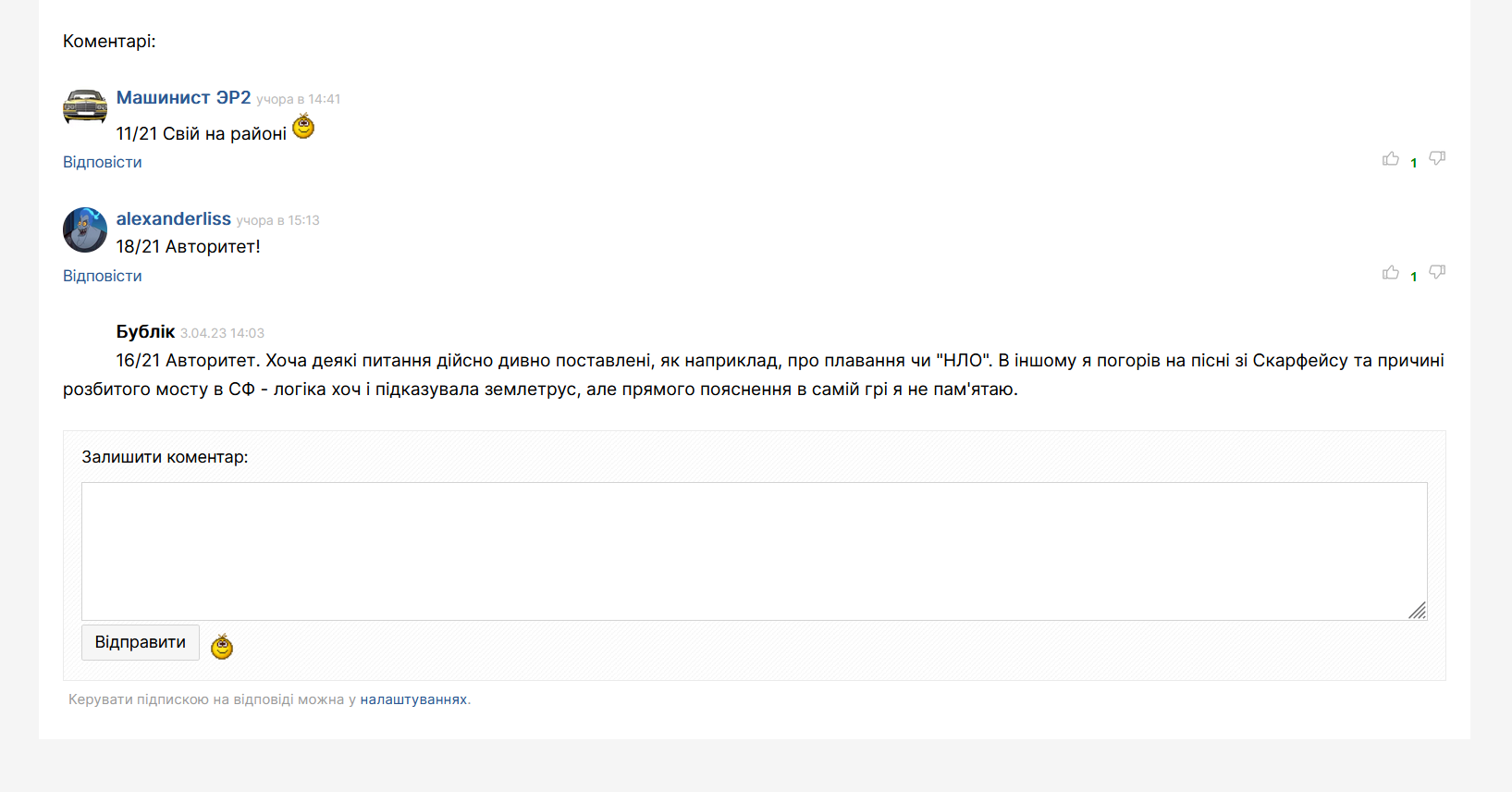Reply to Машинист ЭР2's comment via Відповісти
Image resolution: width=1512 pixels, height=792 pixels.
[103, 162]
